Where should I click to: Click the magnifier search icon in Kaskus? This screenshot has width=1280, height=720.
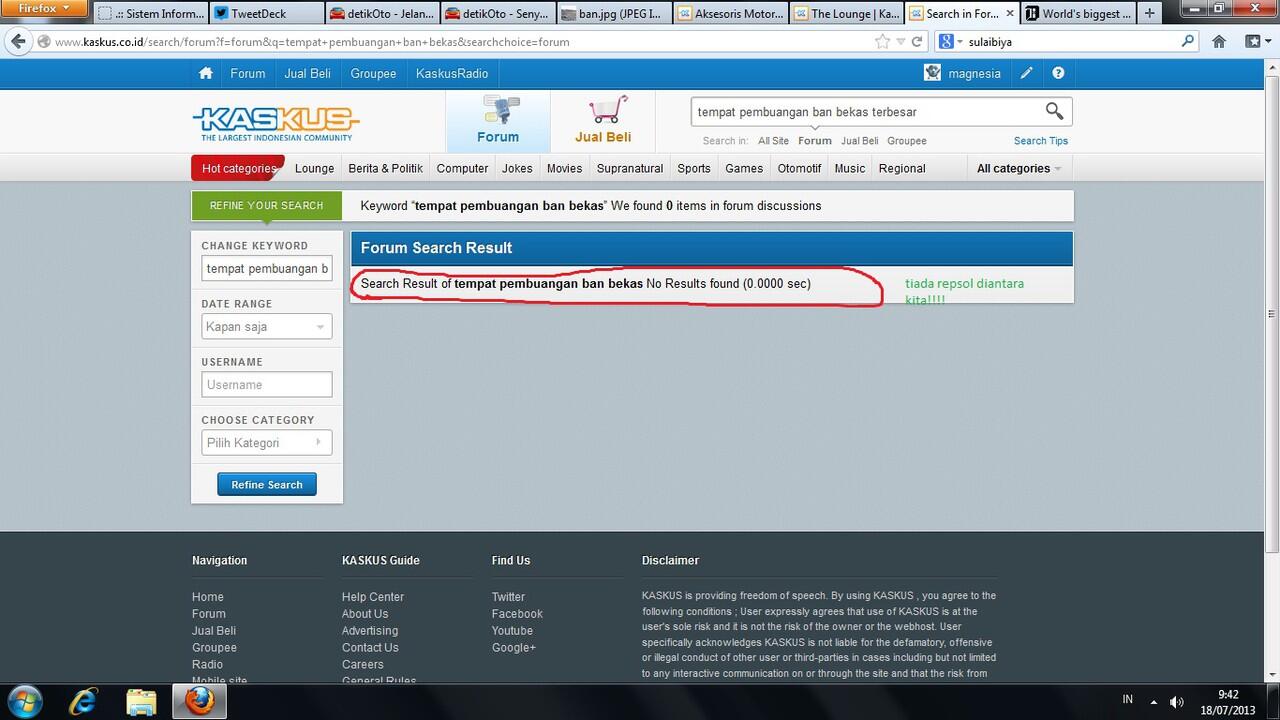[1055, 111]
